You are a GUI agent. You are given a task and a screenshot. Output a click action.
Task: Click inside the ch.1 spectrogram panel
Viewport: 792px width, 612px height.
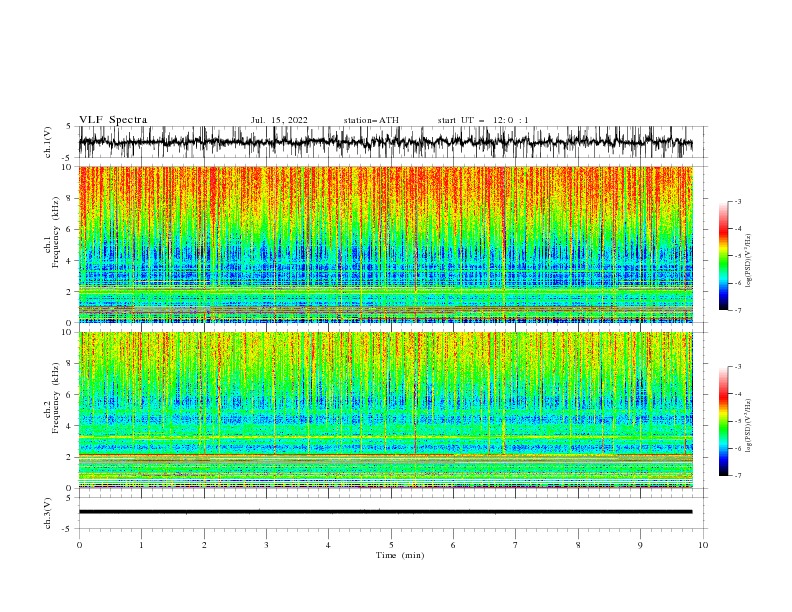coord(386,244)
